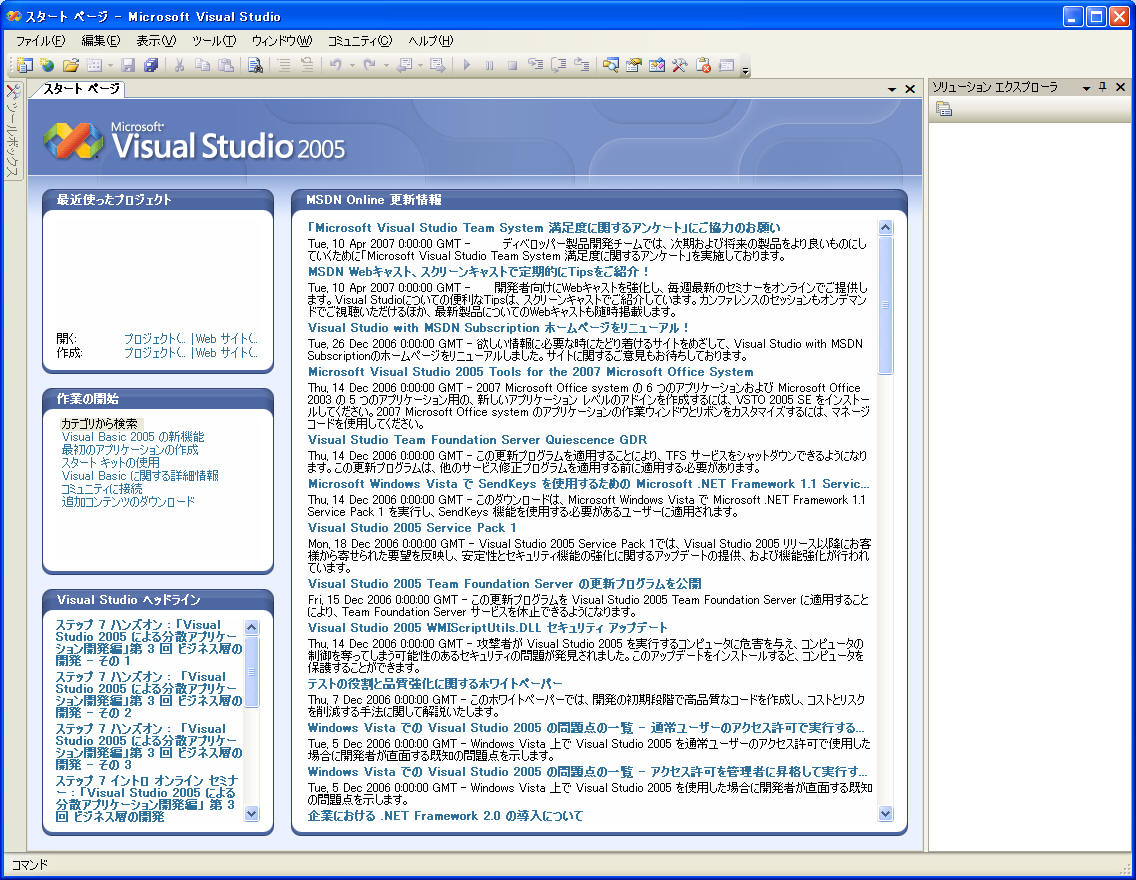Click the Visual Studio ヘッドライン scroll-up arrow

click(x=251, y=627)
